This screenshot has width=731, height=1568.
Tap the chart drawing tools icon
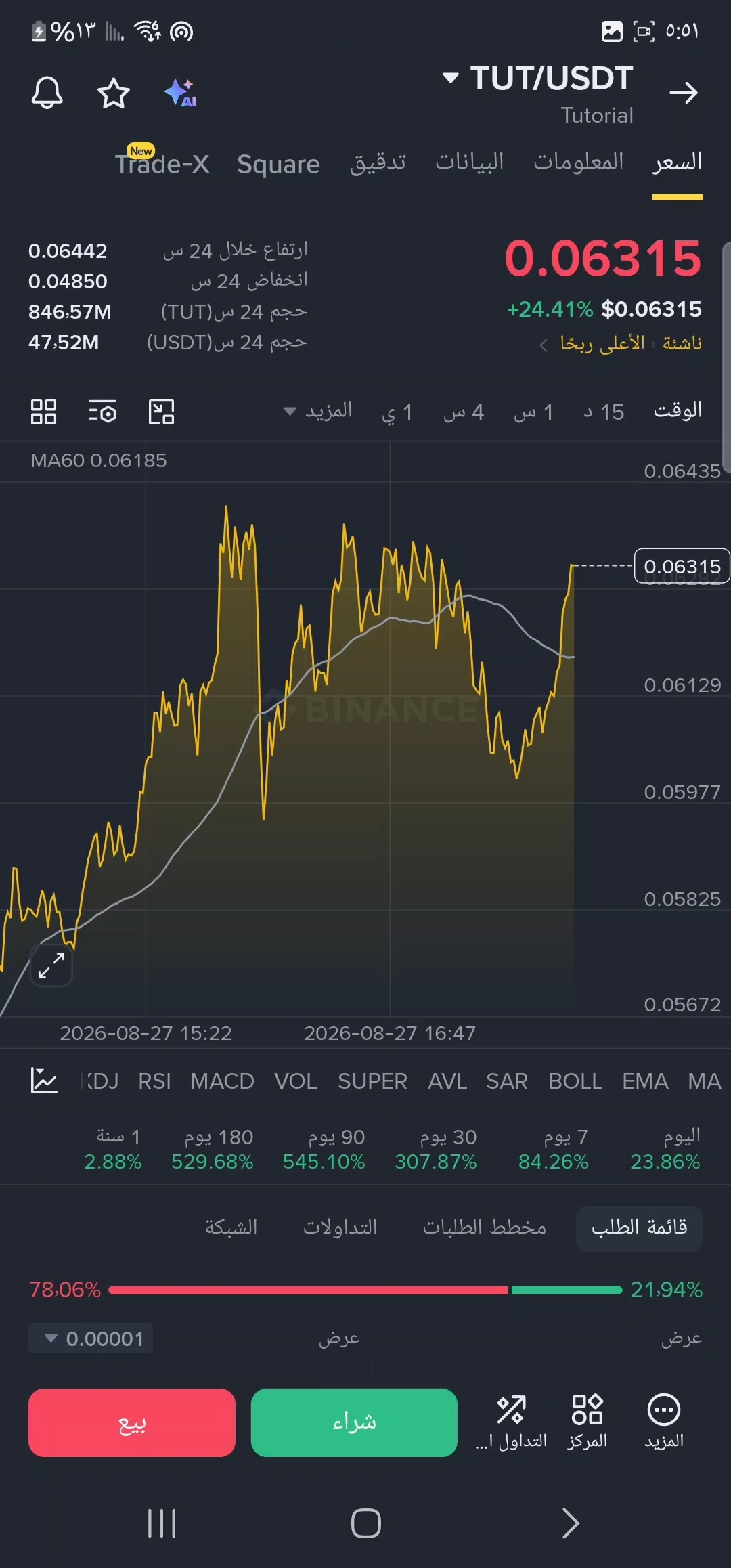[161, 412]
